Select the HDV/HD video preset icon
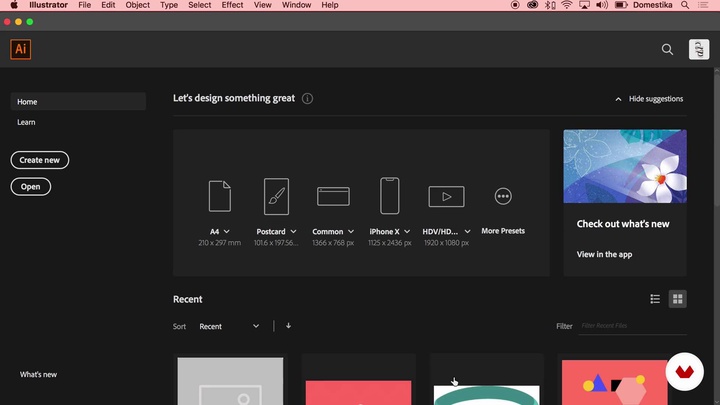 pyautogui.click(x=446, y=196)
